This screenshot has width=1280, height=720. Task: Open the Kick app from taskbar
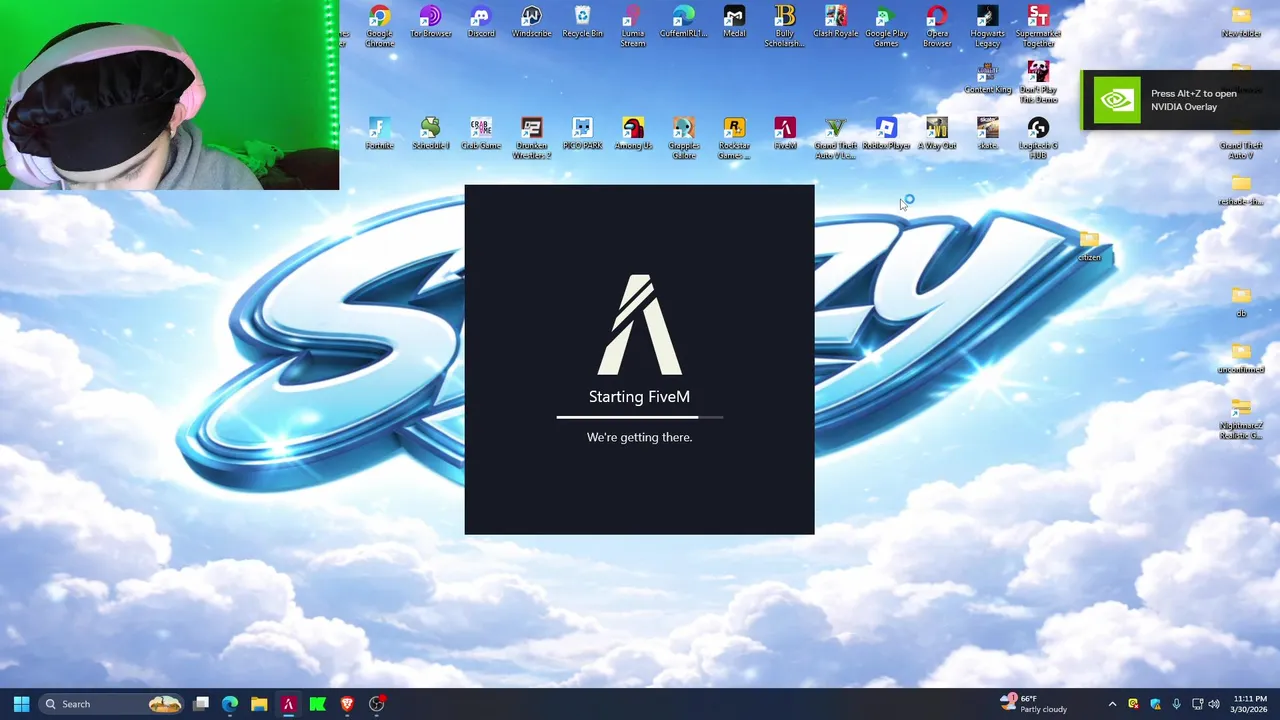click(318, 704)
